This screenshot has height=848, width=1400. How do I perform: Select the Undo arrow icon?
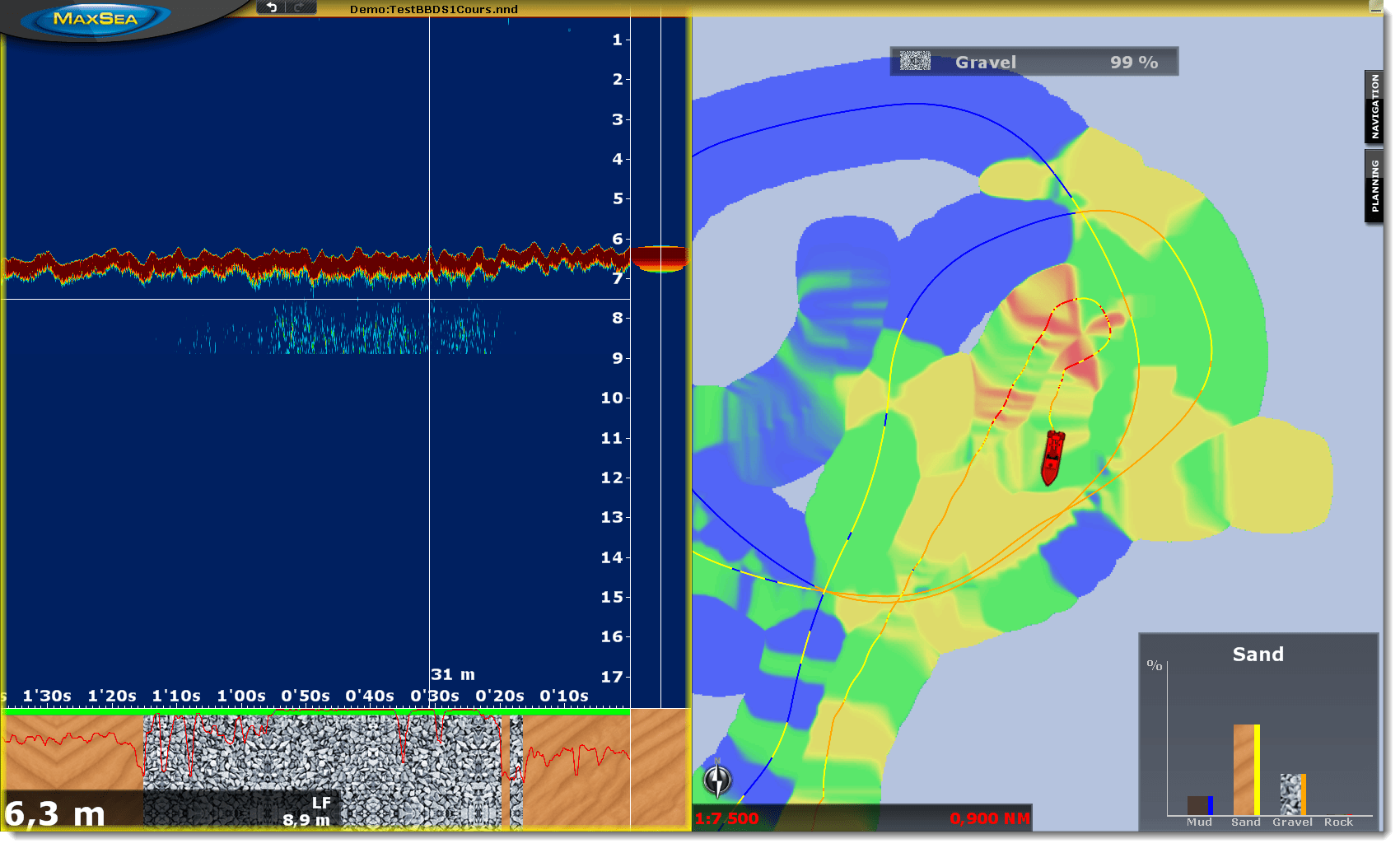point(272,8)
